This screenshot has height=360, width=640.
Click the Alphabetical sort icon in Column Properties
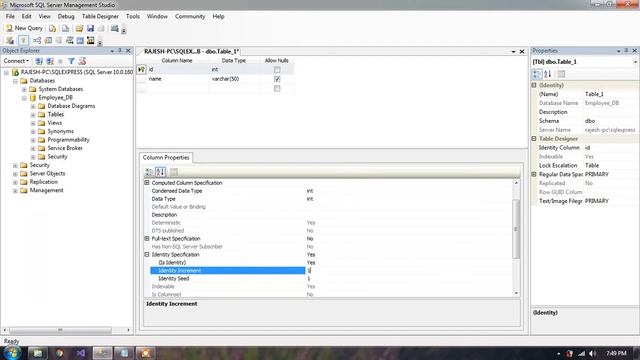pos(160,172)
